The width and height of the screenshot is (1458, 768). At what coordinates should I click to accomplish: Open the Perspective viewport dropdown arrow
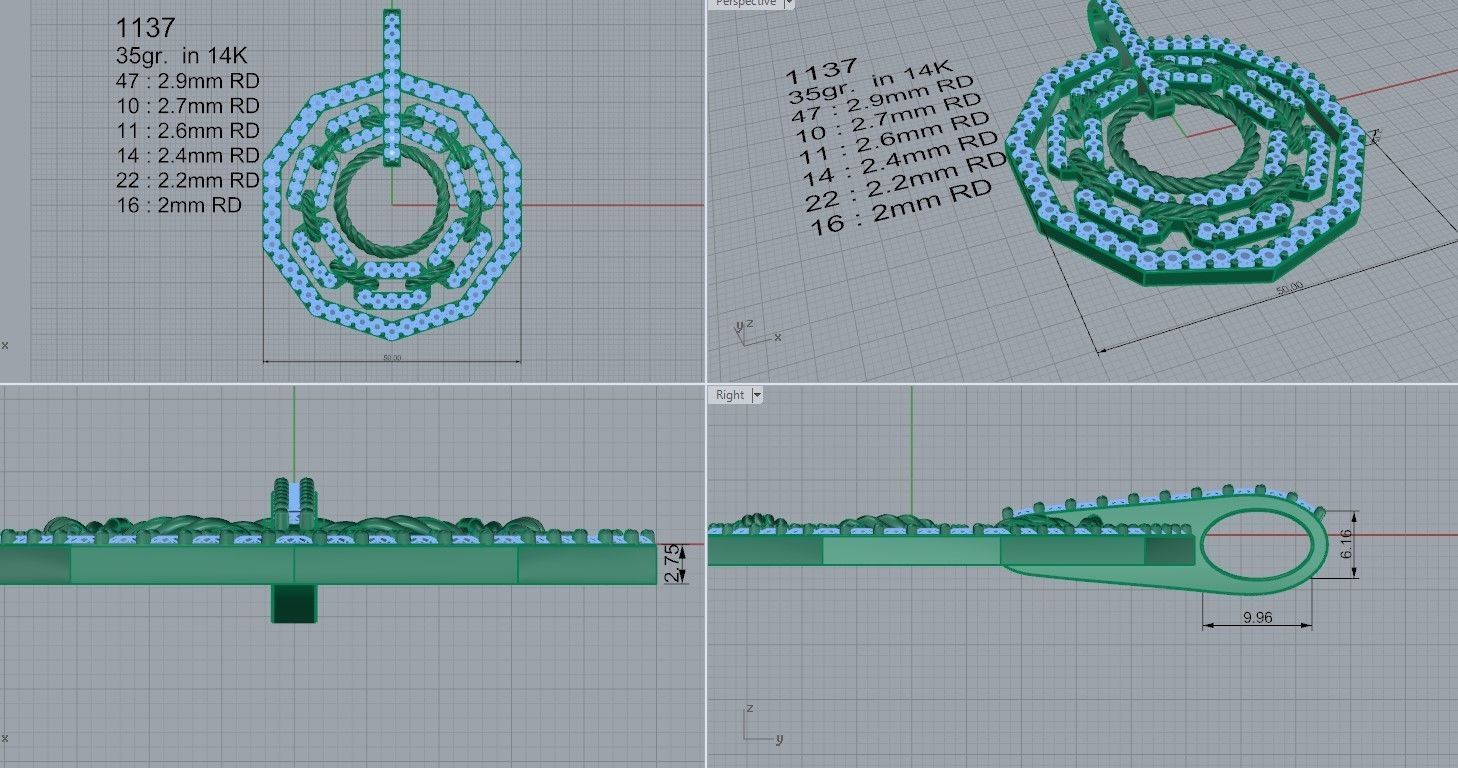click(789, 3)
